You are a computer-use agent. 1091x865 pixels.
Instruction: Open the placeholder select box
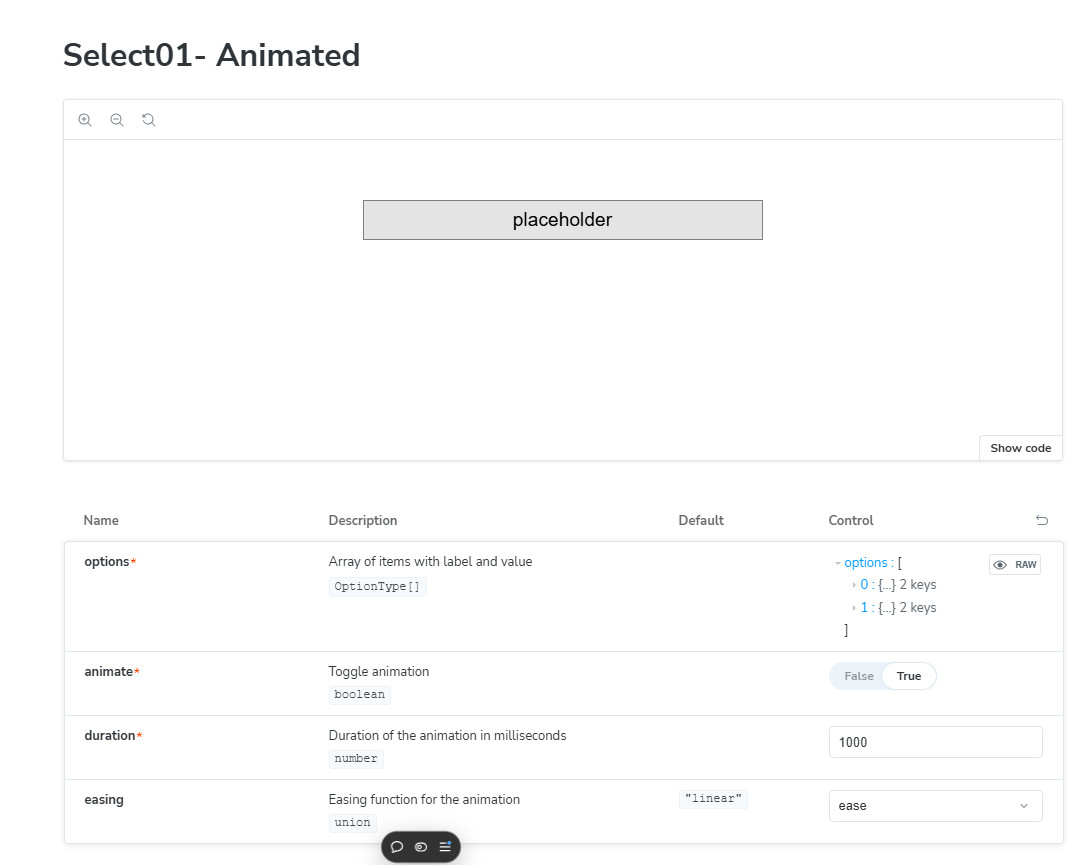[x=562, y=220]
